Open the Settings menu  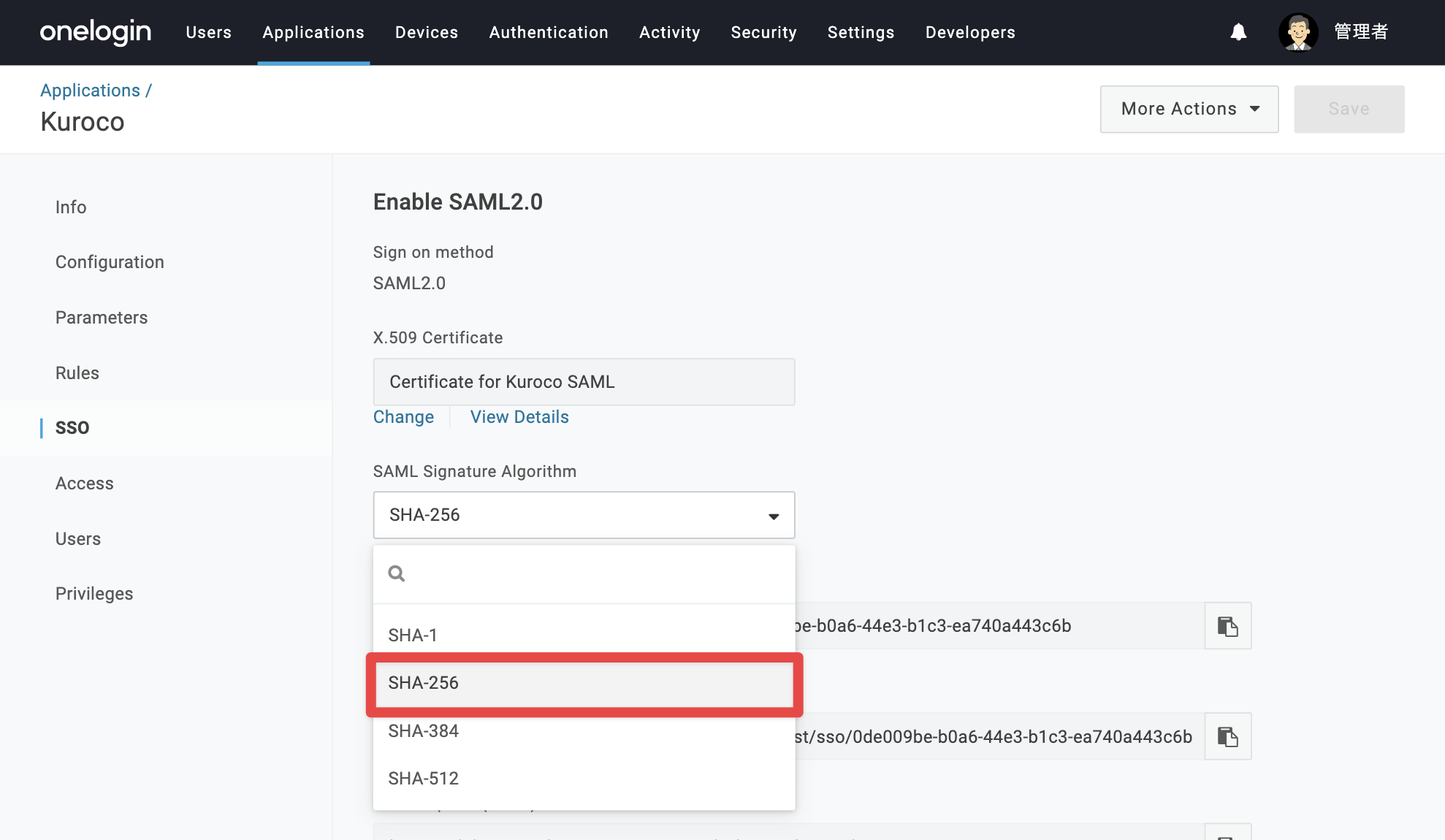click(x=861, y=32)
